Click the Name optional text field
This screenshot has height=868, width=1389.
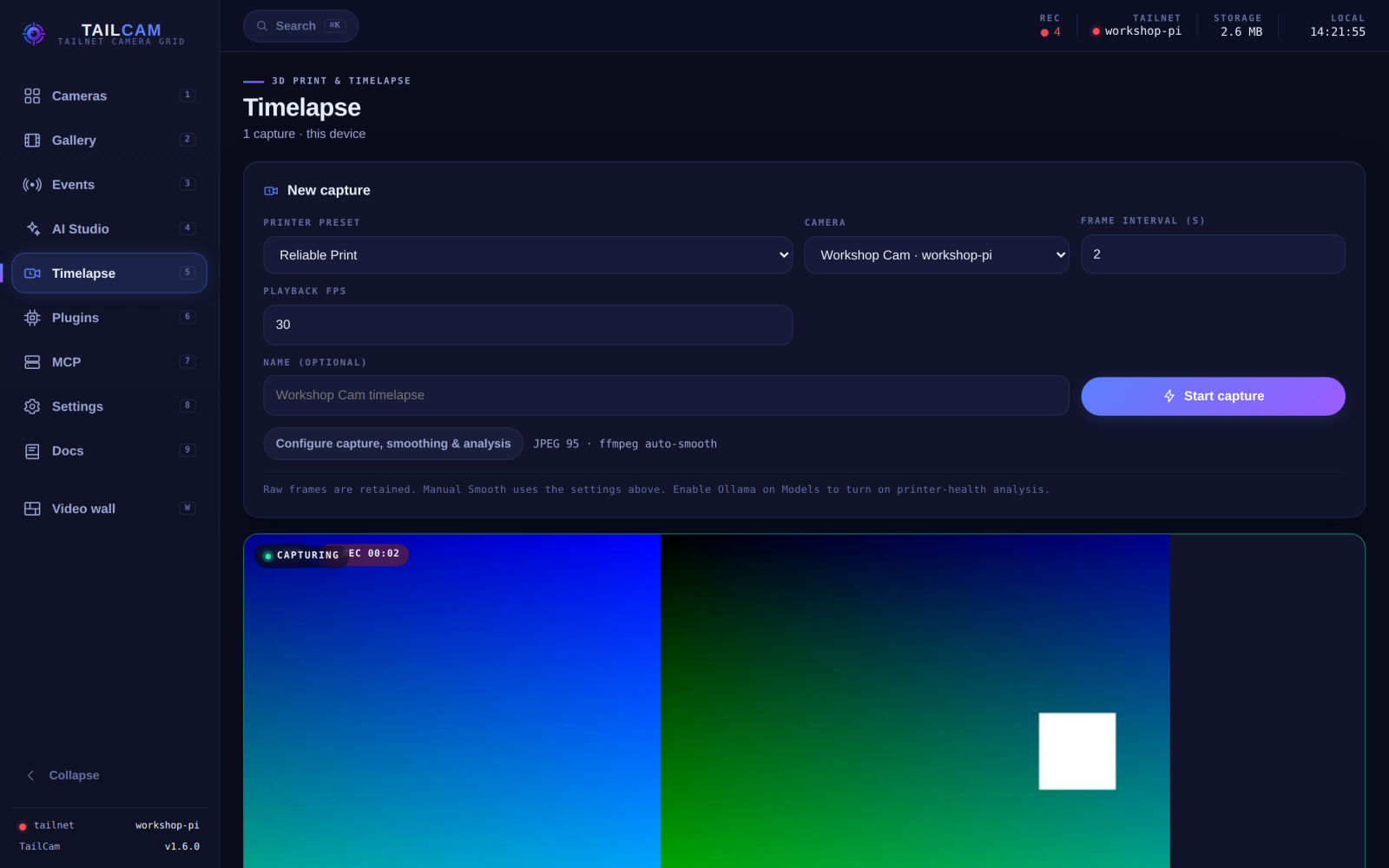[x=666, y=395]
